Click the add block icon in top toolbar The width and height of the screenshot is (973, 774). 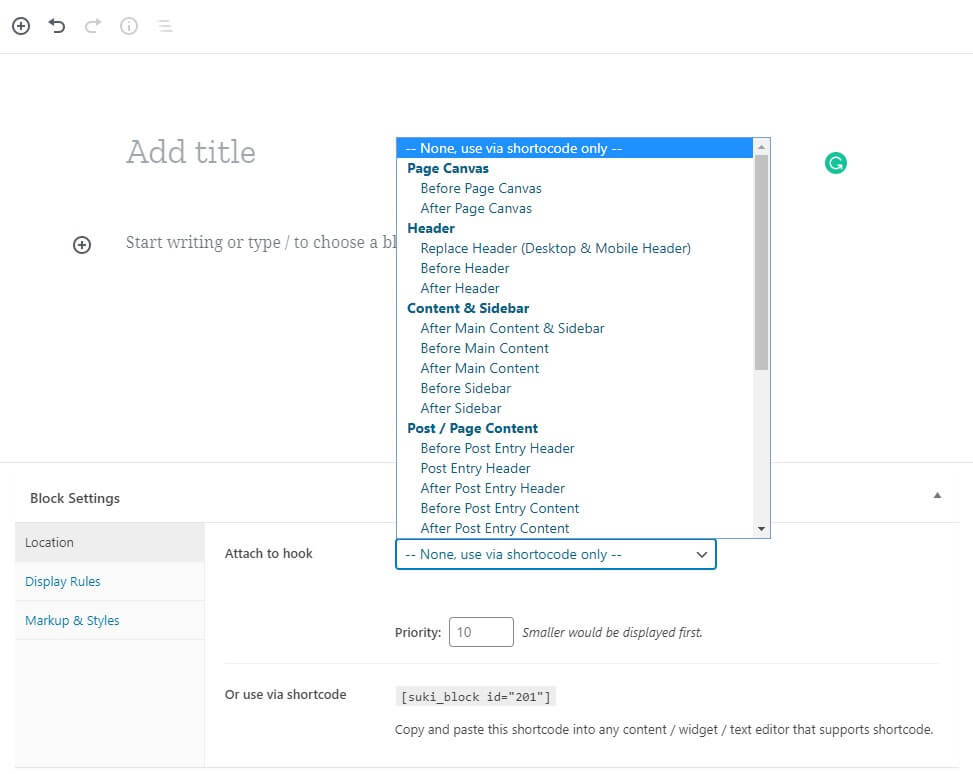pyautogui.click(x=21, y=26)
